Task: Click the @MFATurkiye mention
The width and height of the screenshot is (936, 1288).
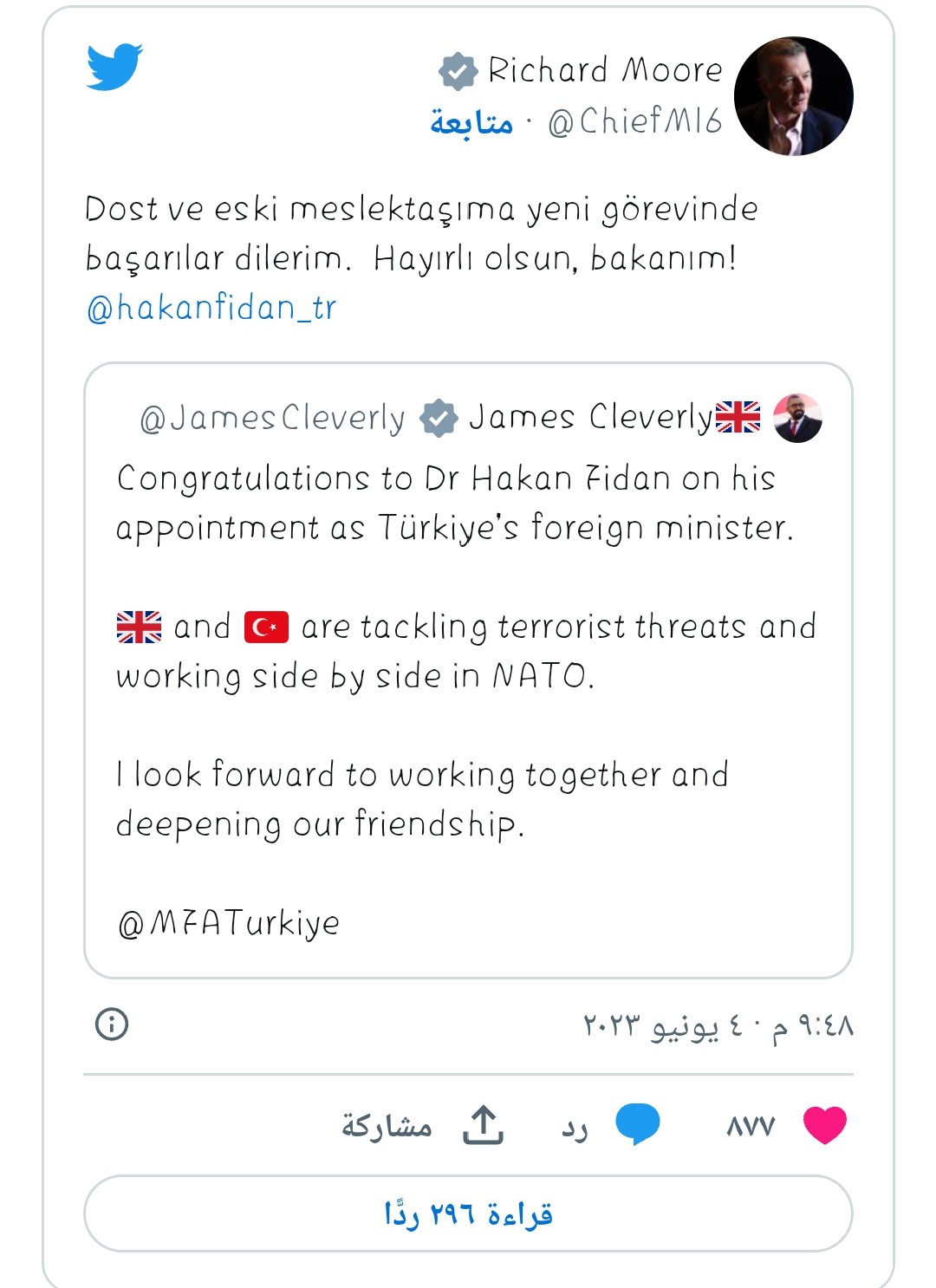Action: point(229,924)
